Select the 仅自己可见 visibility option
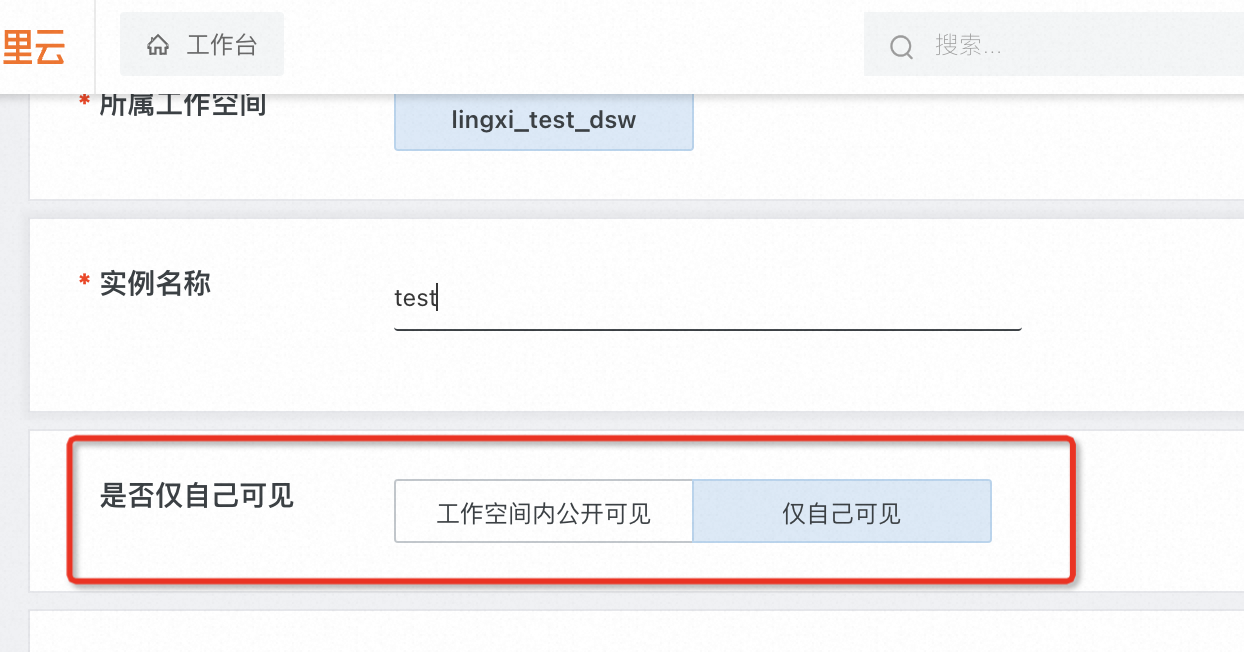The width and height of the screenshot is (1244, 652). pos(841,513)
